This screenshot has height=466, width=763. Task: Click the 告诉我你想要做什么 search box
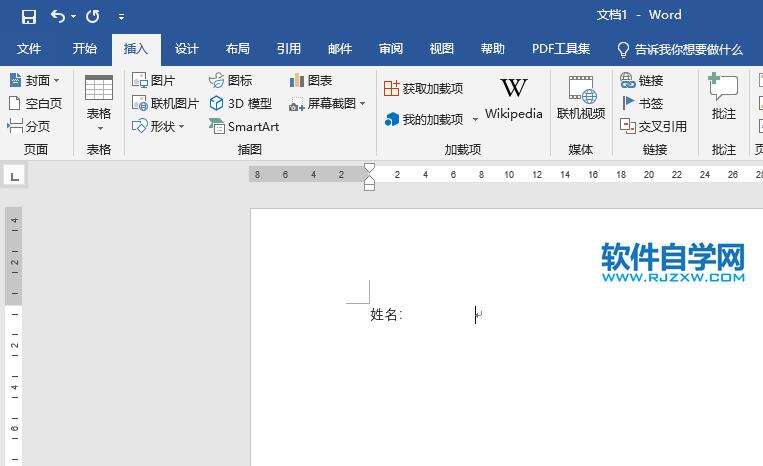pos(680,49)
